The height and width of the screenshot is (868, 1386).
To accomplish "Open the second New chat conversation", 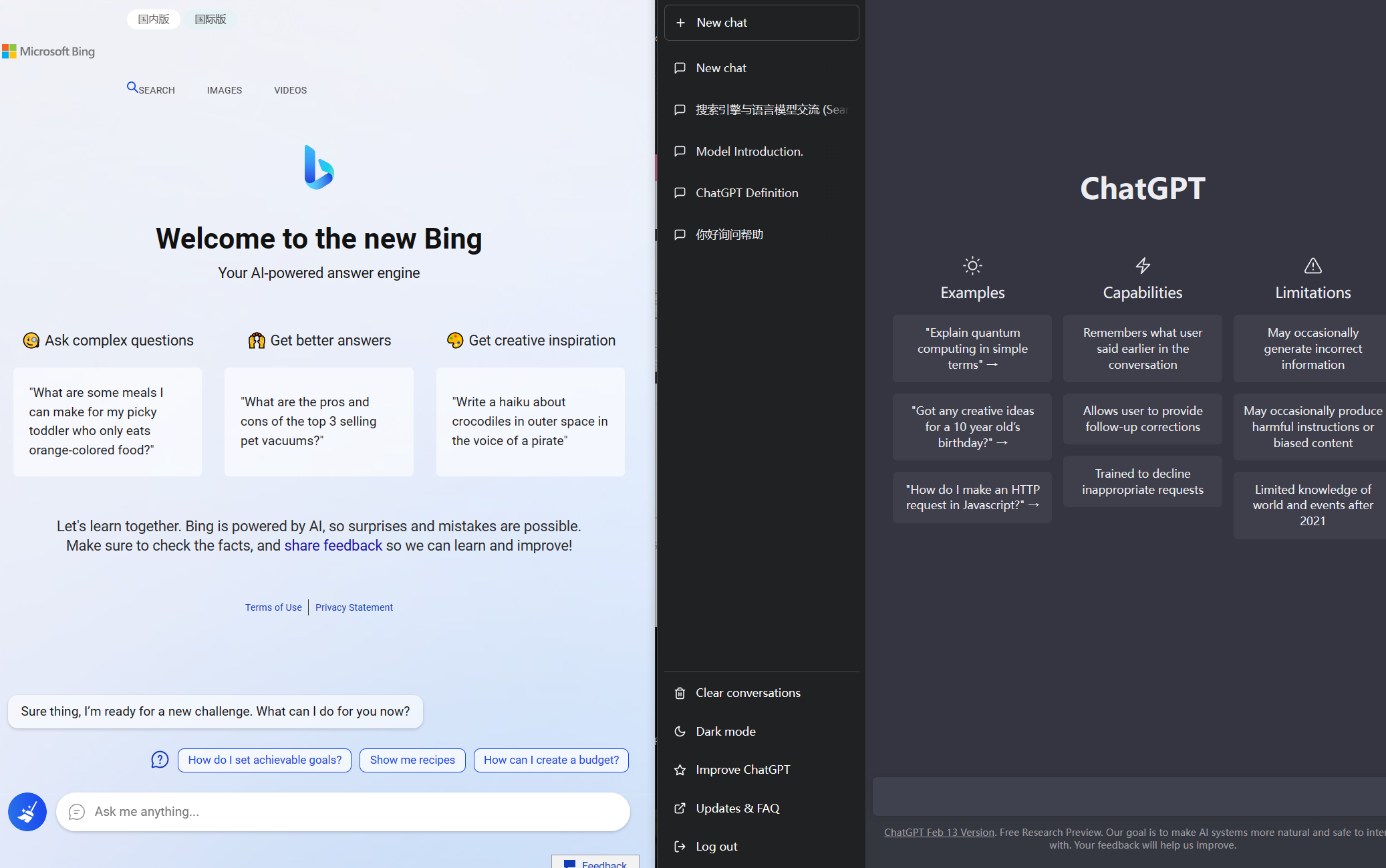I will coord(762,68).
